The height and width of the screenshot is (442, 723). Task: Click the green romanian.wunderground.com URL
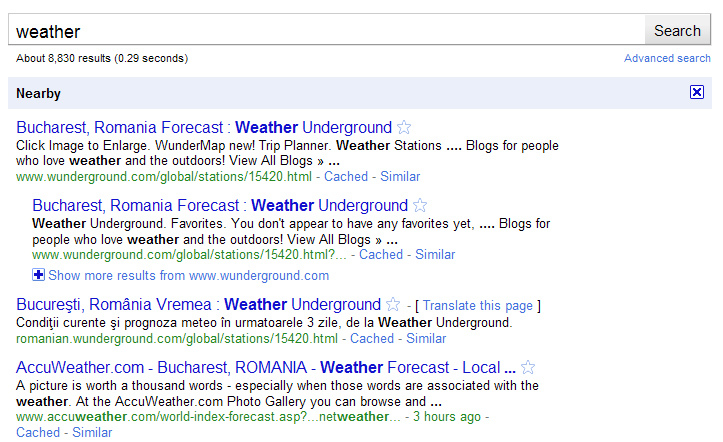[177, 338]
